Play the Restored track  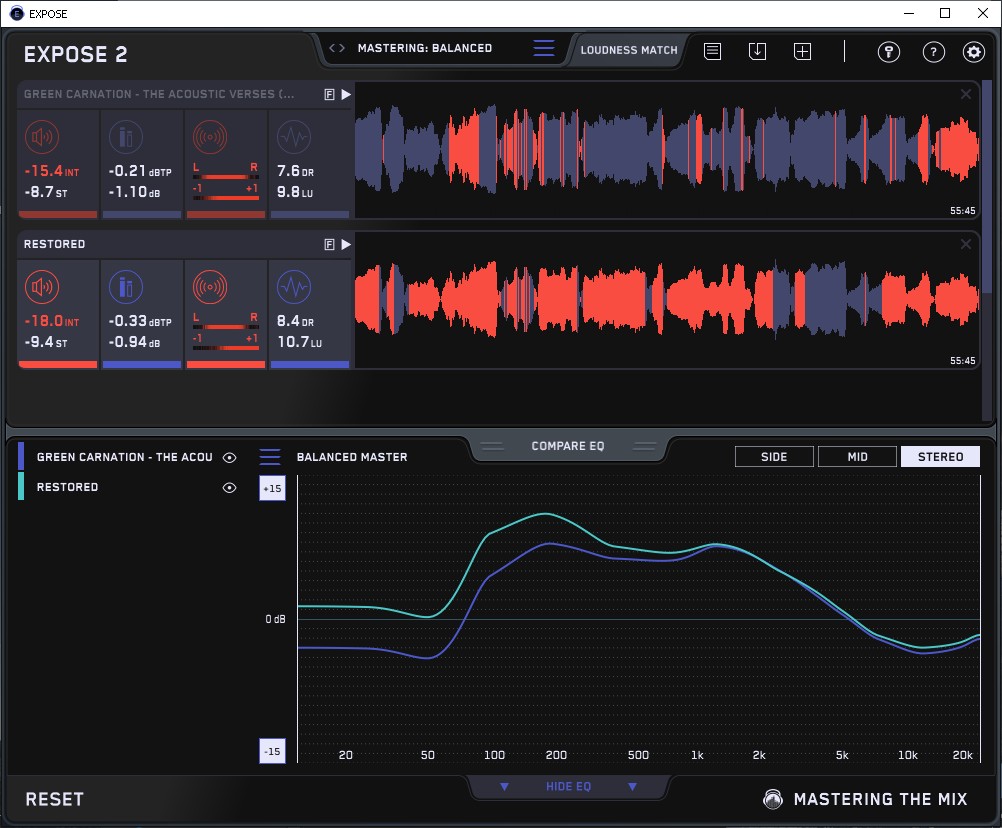point(346,244)
